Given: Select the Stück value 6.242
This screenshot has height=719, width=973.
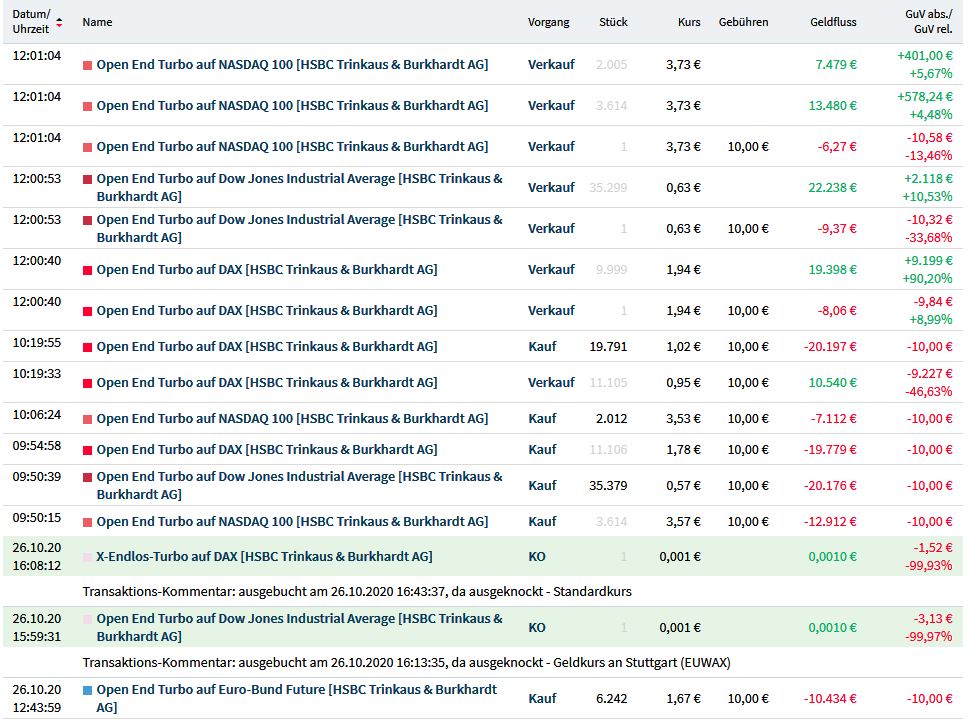Looking at the screenshot, I should coord(611,698).
